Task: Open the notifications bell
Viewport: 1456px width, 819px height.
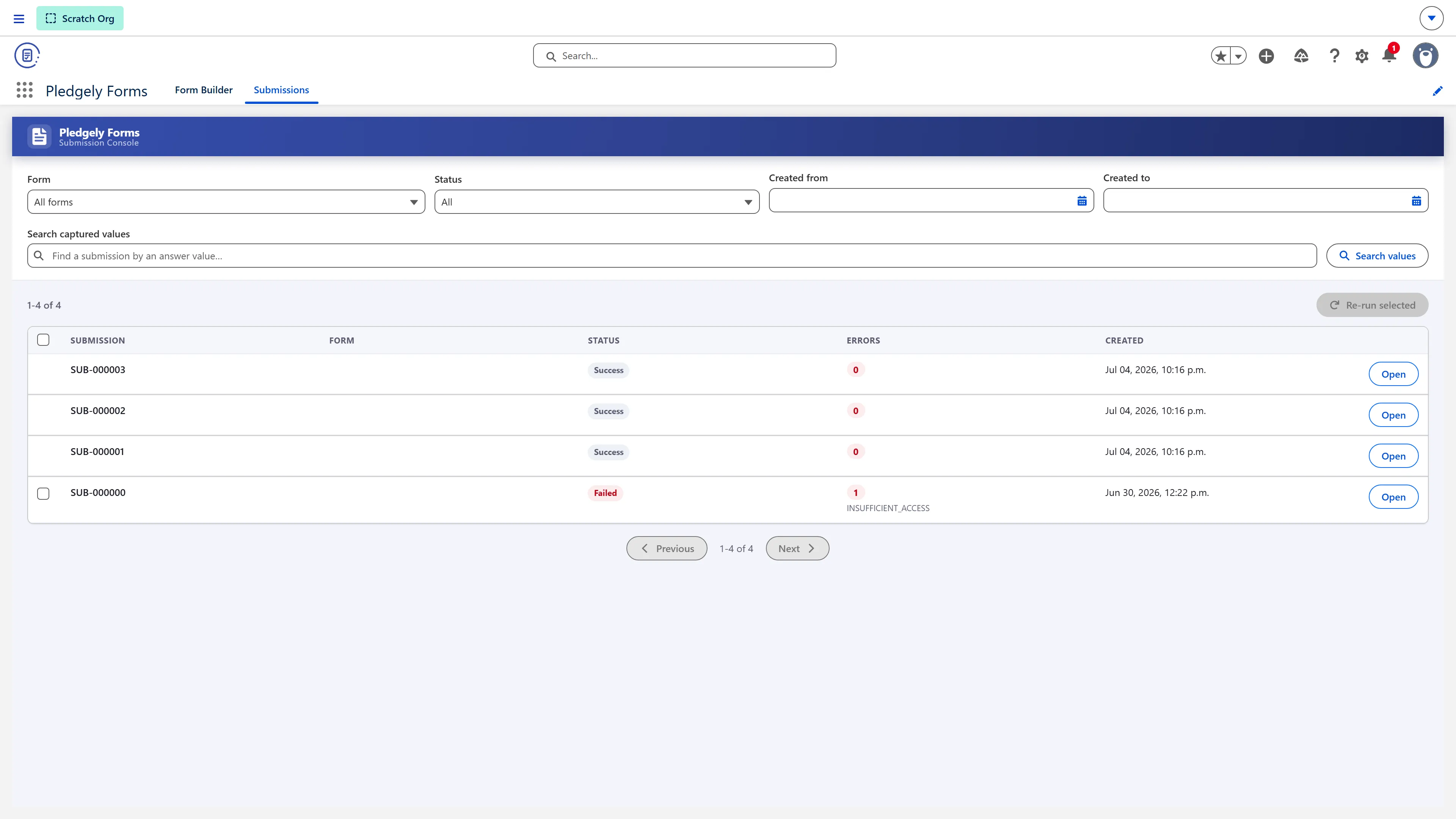Action: pos(1389,55)
